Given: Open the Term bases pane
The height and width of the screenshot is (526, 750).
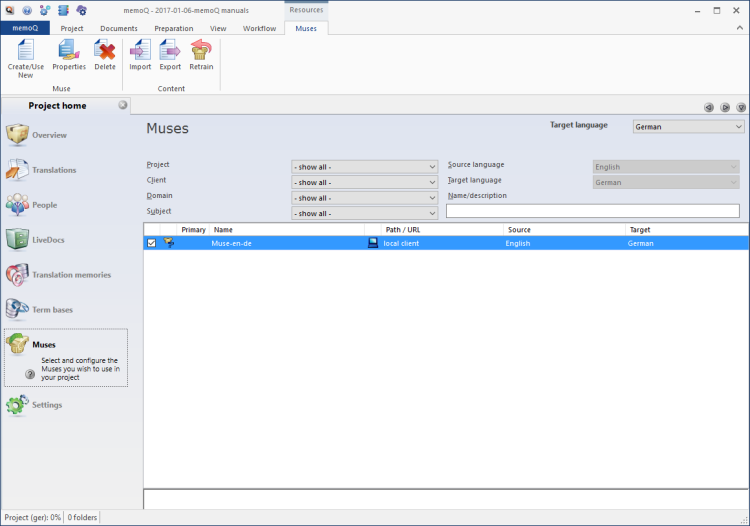Looking at the screenshot, I should pos(52,310).
